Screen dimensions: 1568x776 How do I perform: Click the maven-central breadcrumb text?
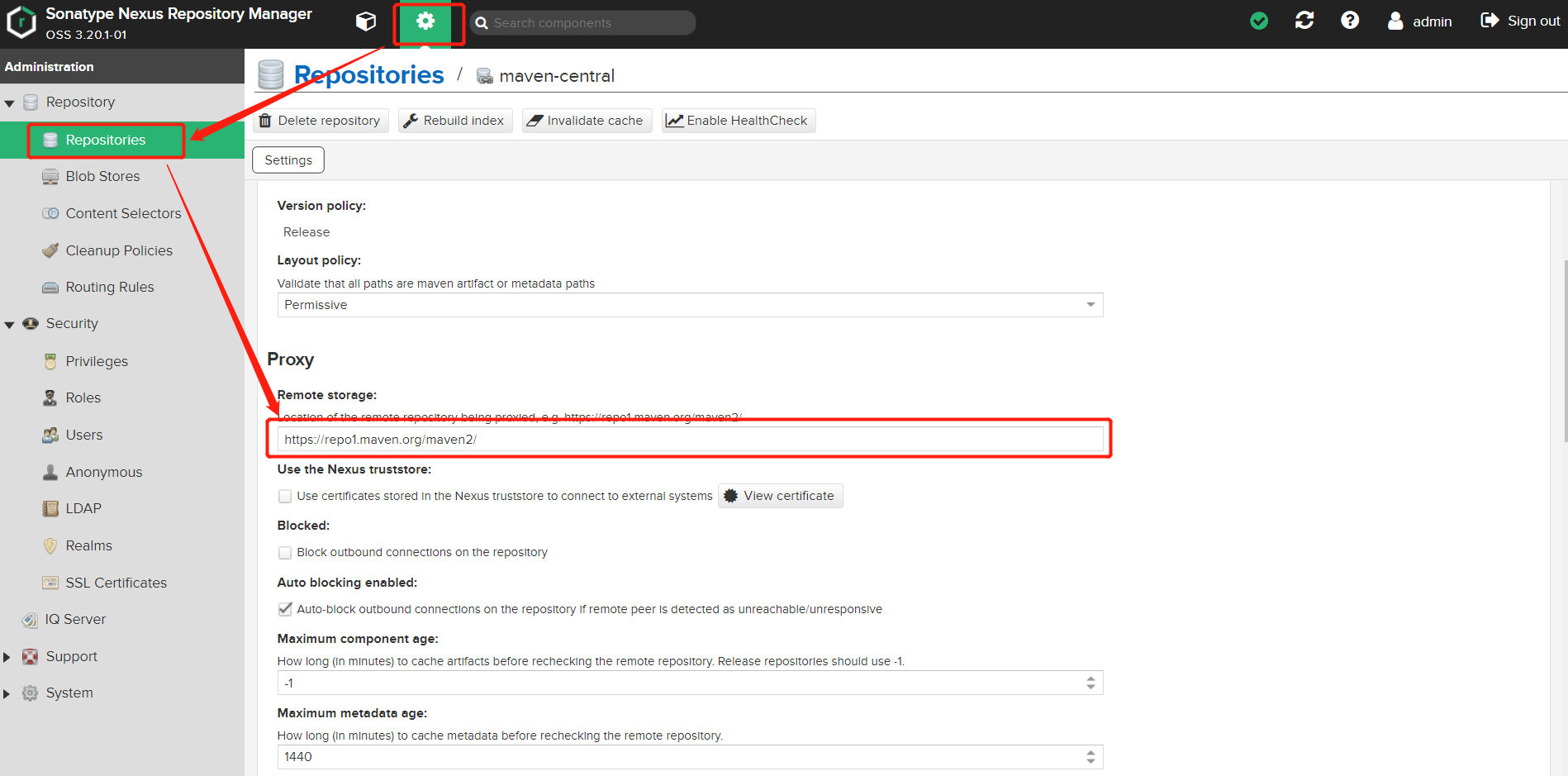tap(557, 76)
